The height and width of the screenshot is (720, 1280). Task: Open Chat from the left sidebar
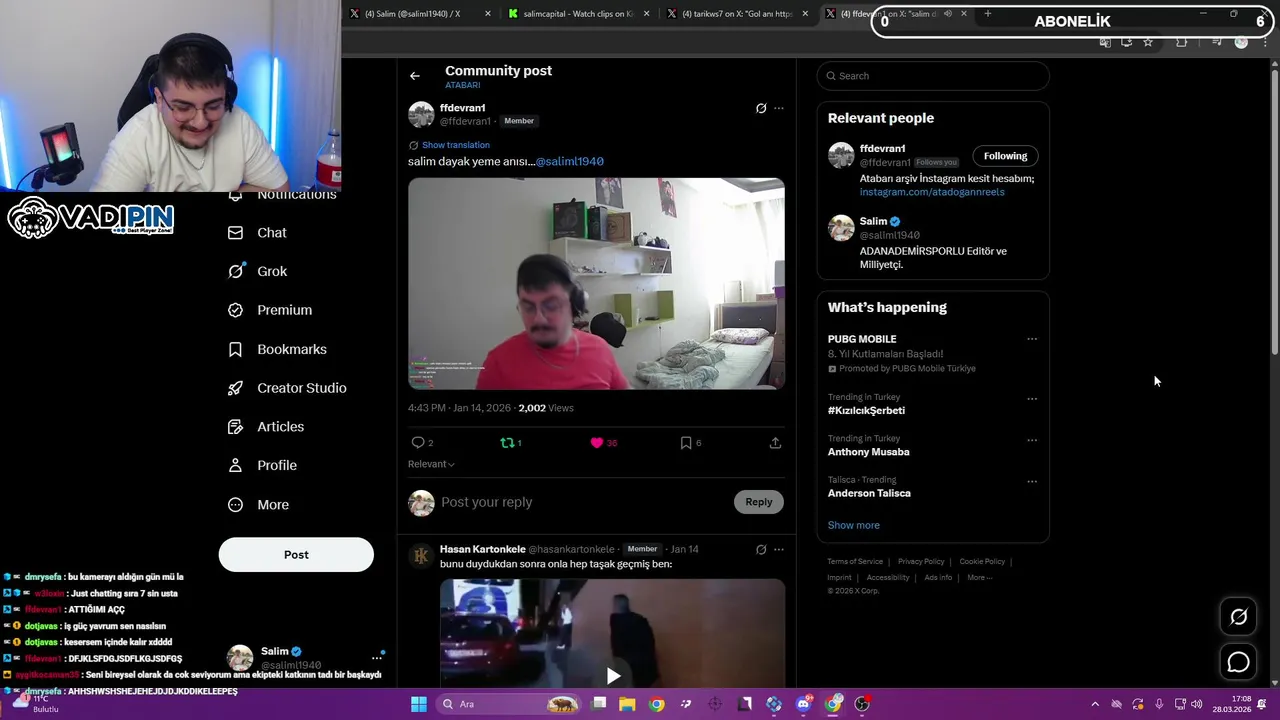pyautogui.click(x=257, y=232)
